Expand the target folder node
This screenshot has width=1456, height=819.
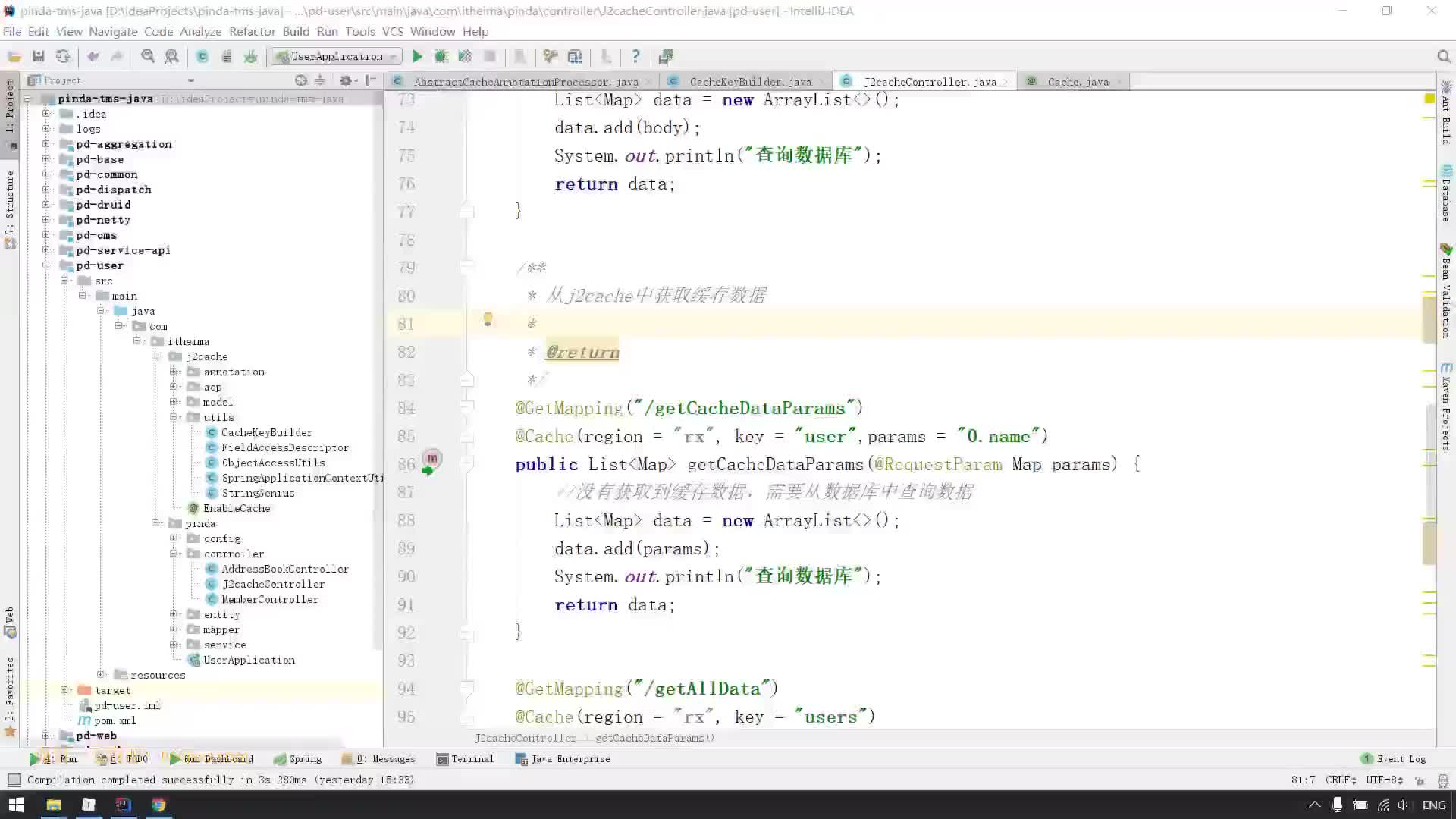pyautogui.click(x=64, y=690)
